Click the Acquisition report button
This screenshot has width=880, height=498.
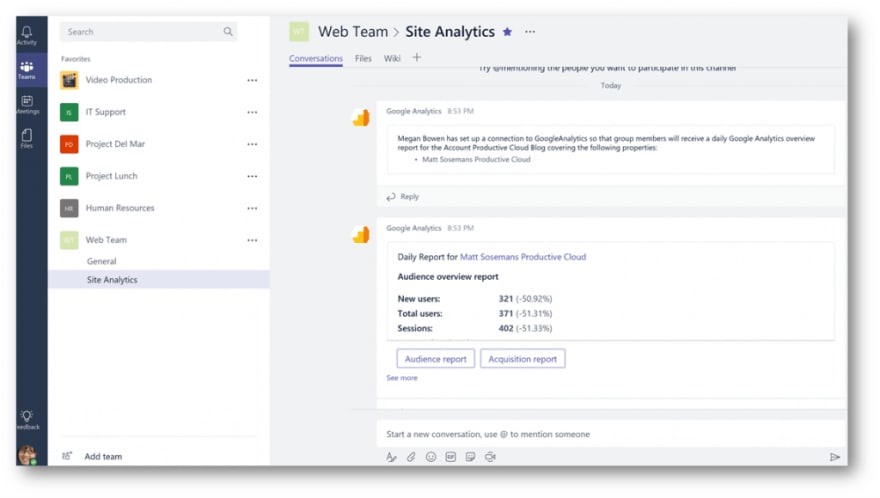click(x=522, y=359)
